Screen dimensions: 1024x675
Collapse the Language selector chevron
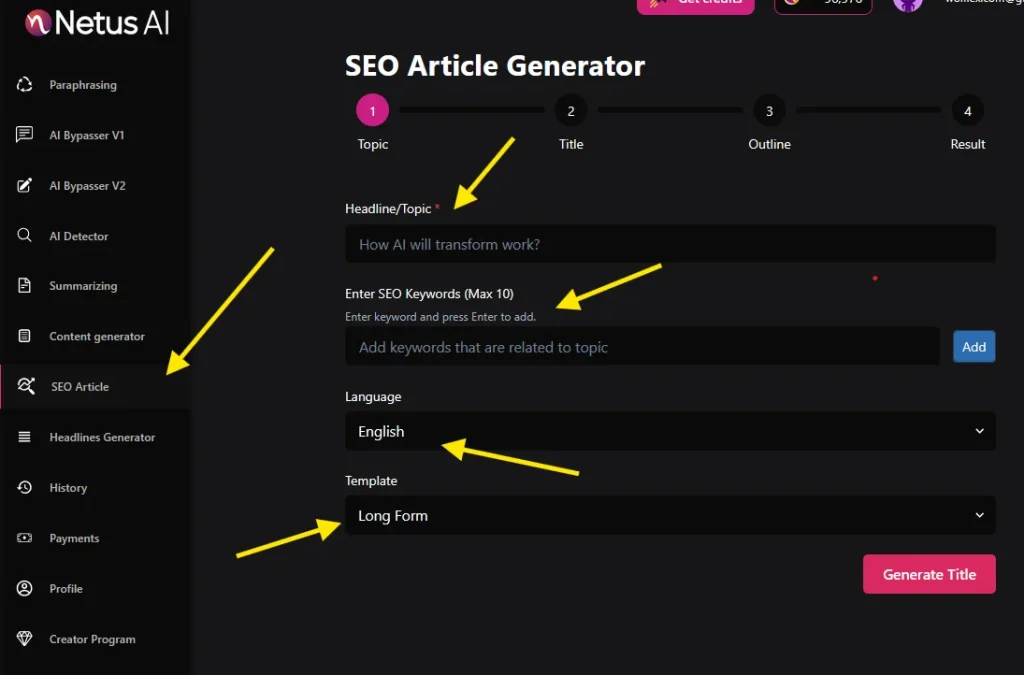point(981,432)
